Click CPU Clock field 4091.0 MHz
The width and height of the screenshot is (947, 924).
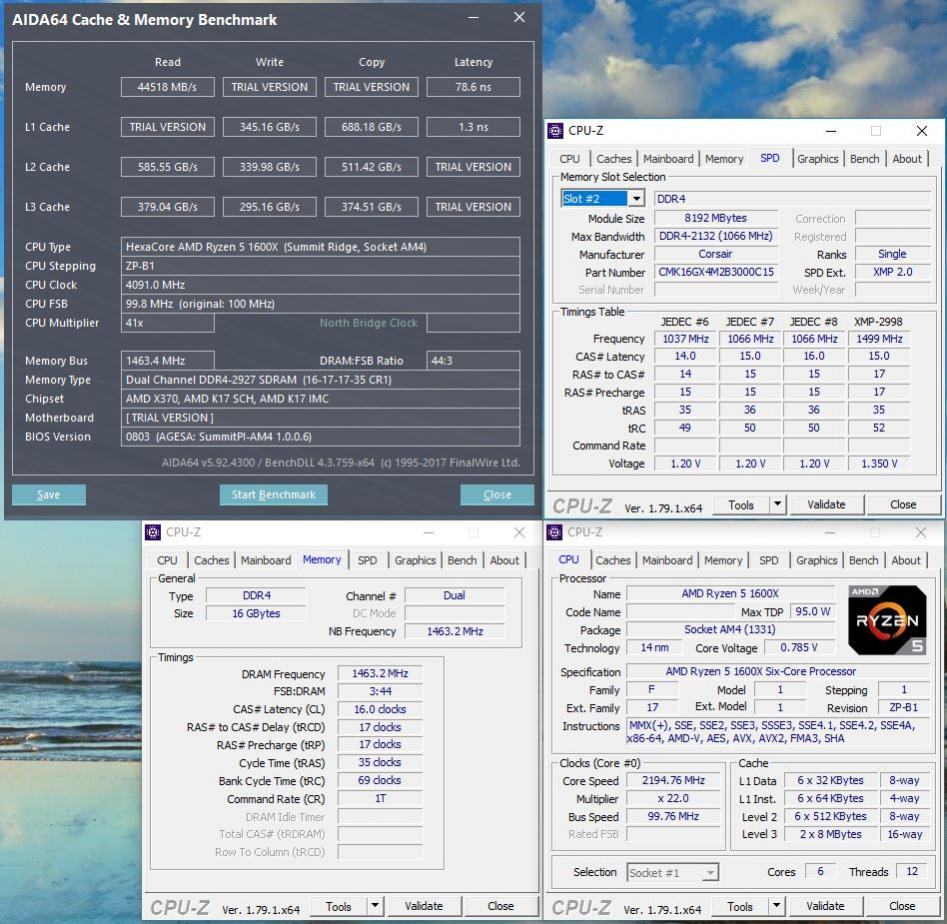click(320, 284)
